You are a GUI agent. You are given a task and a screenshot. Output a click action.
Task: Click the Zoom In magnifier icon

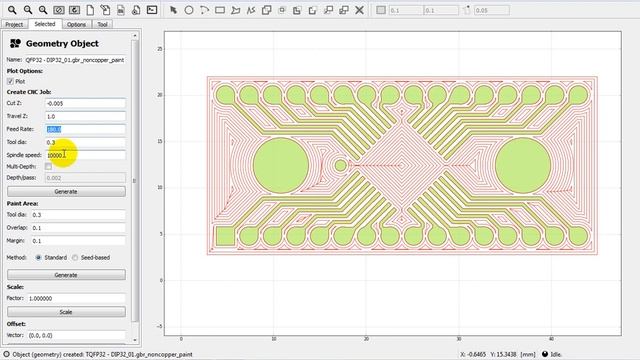tap(43, 10)
